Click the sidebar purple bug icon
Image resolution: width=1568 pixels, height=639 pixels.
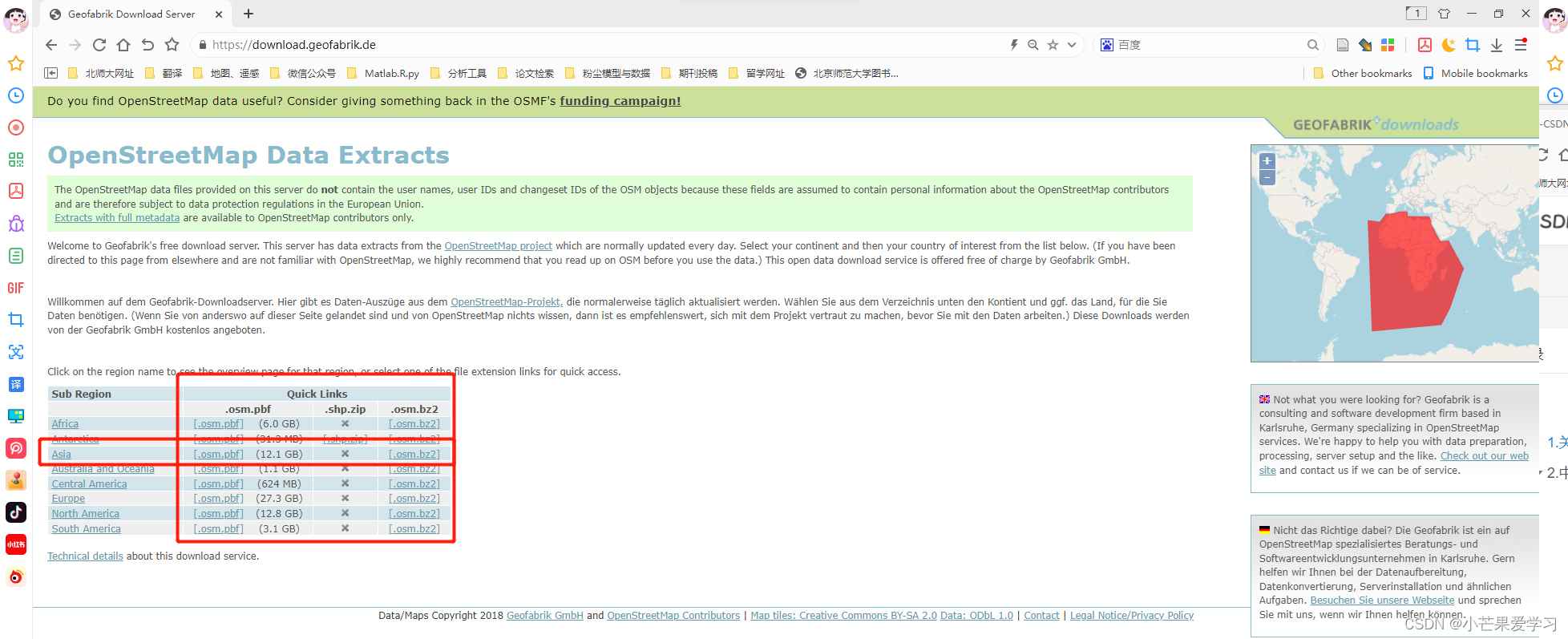click(x=16, y=224)
